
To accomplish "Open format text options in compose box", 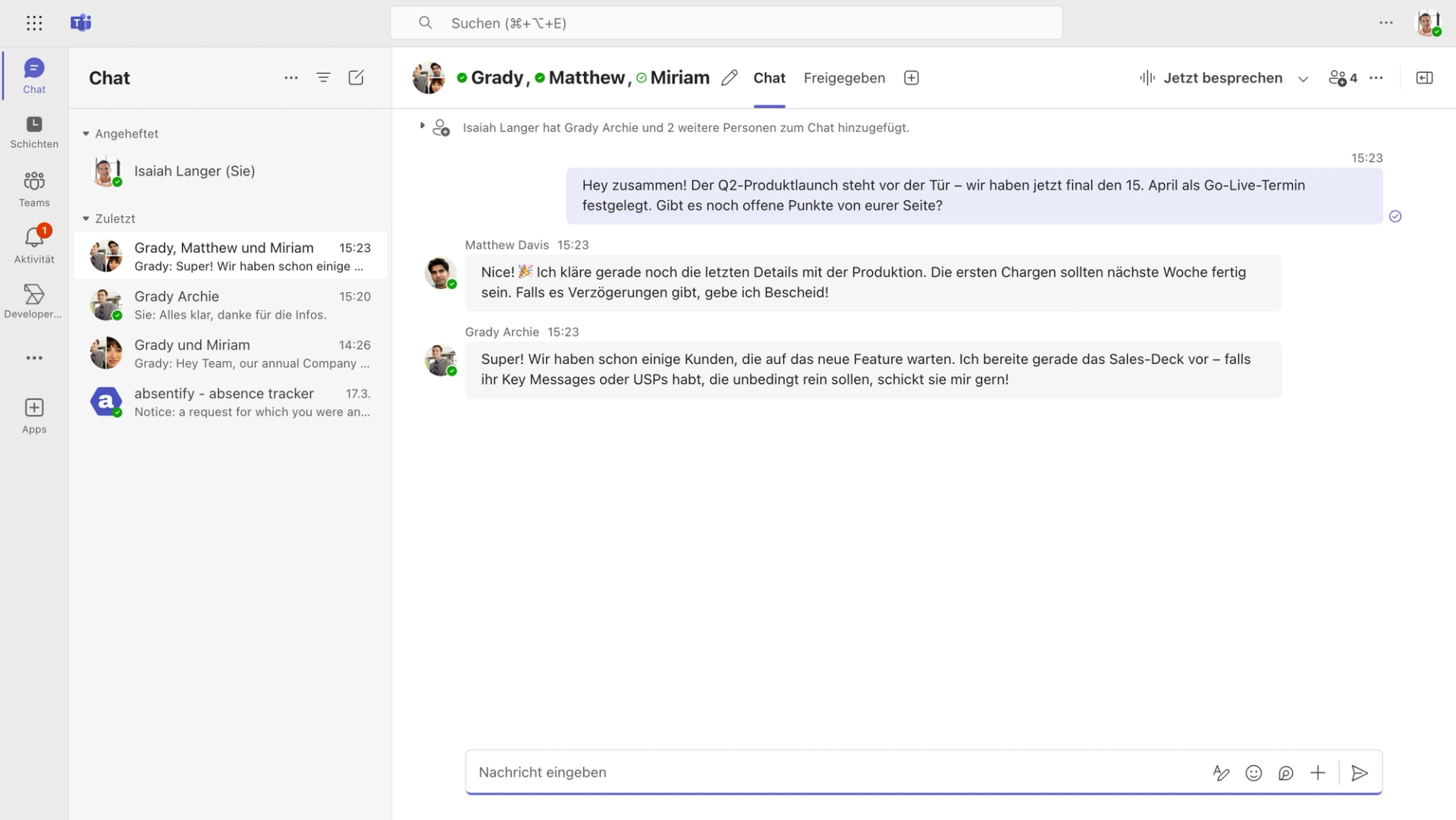I will [x=1221, y=773].
